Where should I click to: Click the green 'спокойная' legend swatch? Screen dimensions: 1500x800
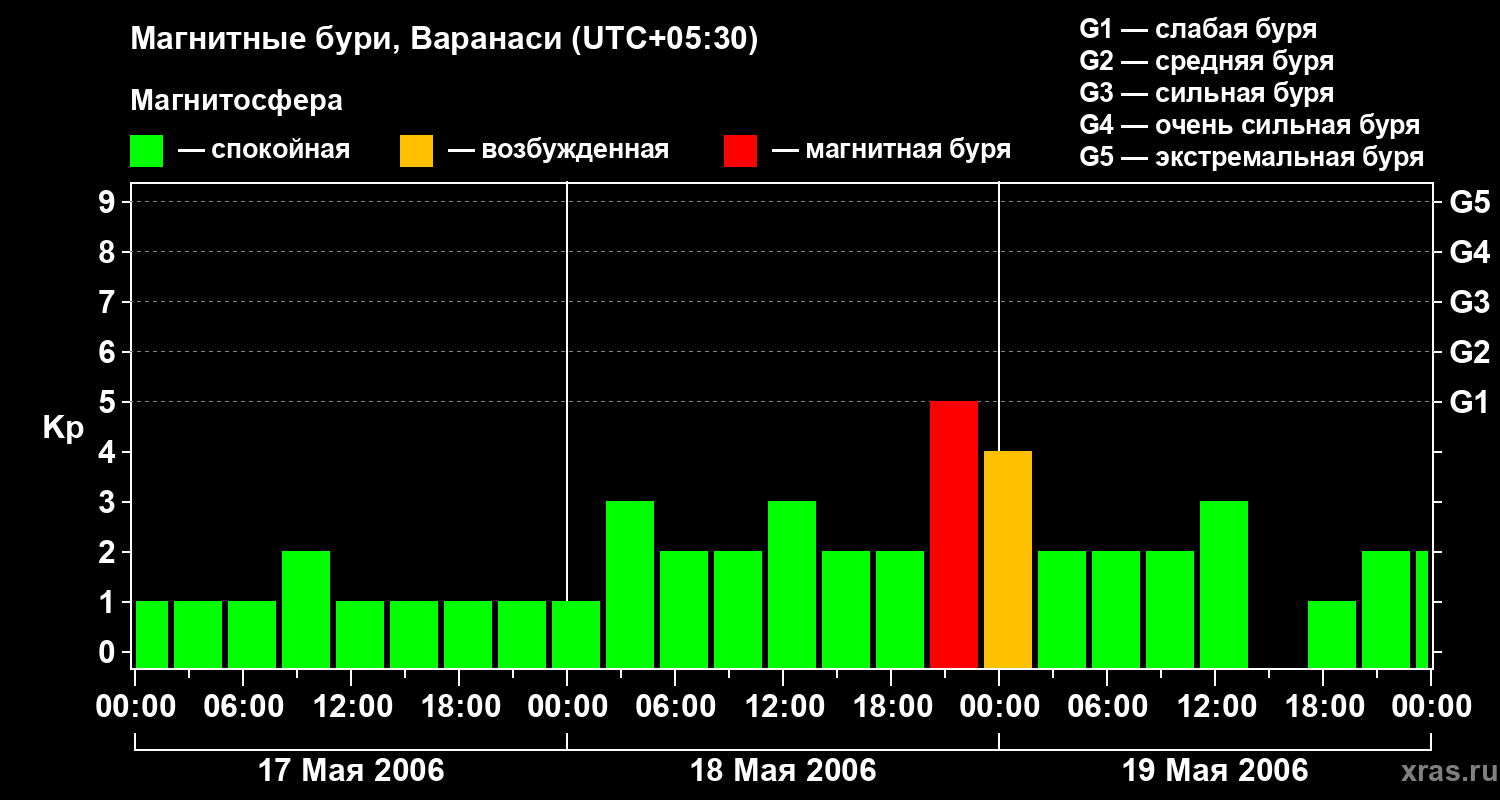point(146,151)
